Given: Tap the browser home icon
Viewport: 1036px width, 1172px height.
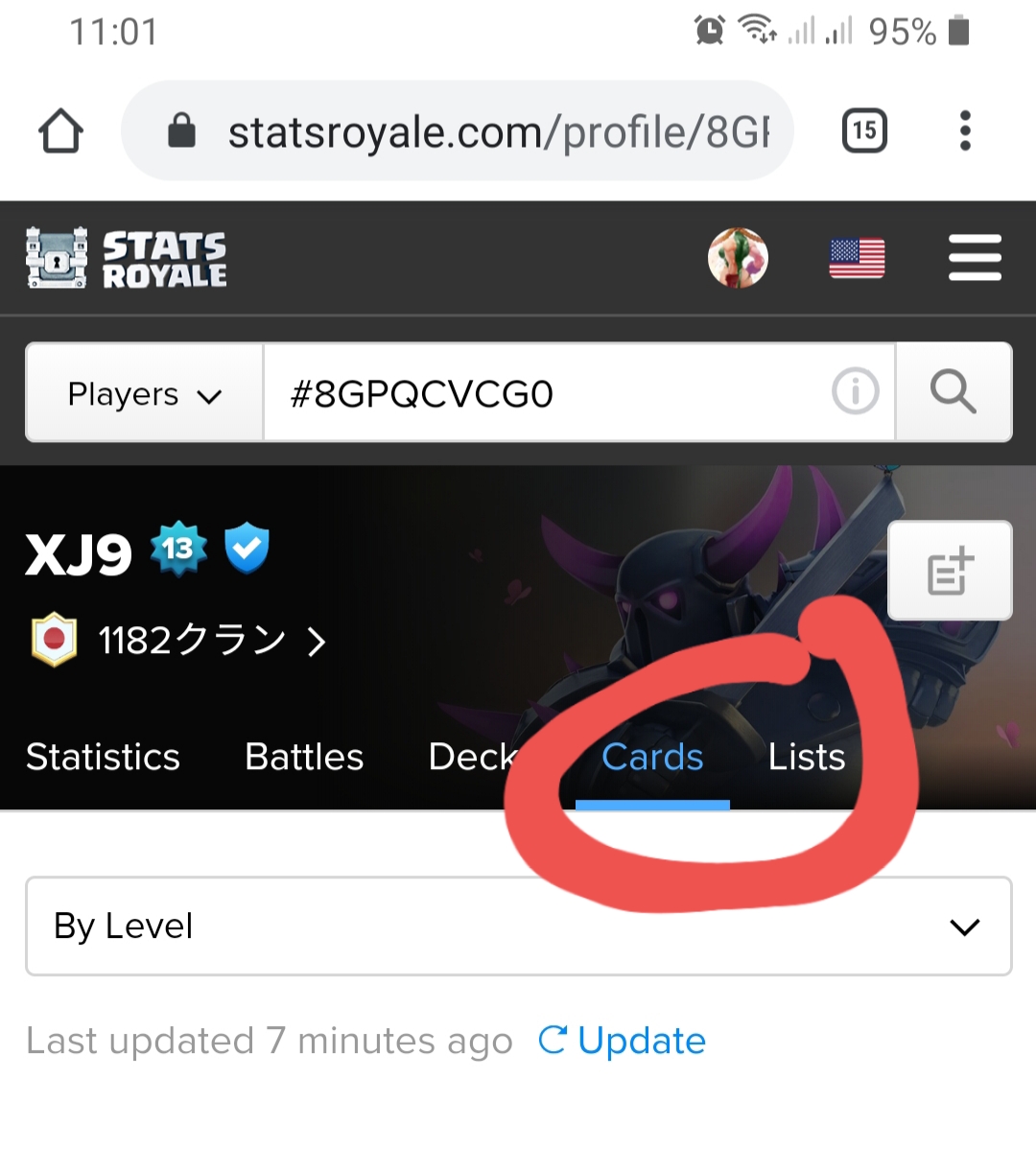Looking at the screenshot, I should tap(60, 130).
